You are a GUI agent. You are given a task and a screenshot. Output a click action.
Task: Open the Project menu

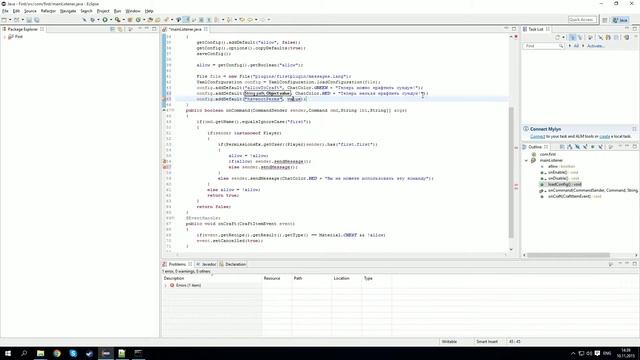pos(103,11)
